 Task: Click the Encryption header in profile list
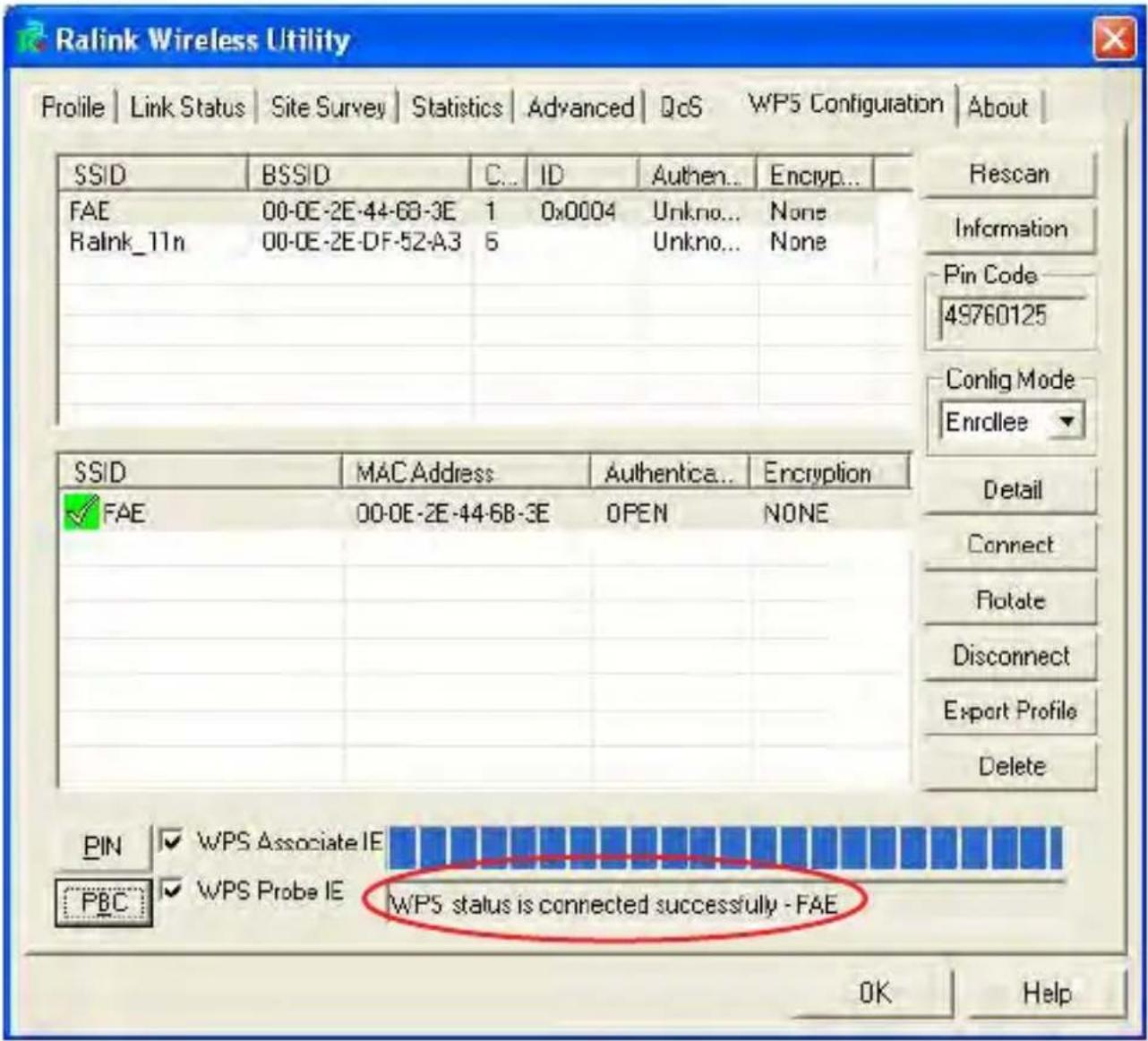pos(828,472)
